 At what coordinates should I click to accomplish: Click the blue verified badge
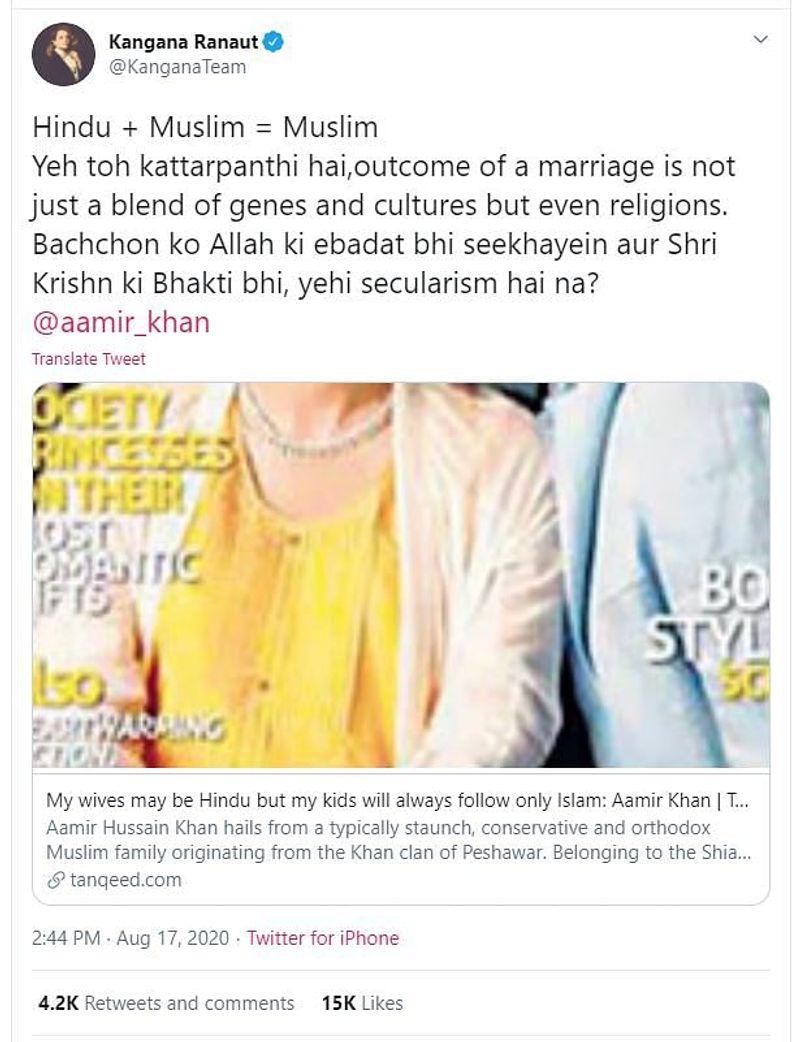(x=273, y=42)
